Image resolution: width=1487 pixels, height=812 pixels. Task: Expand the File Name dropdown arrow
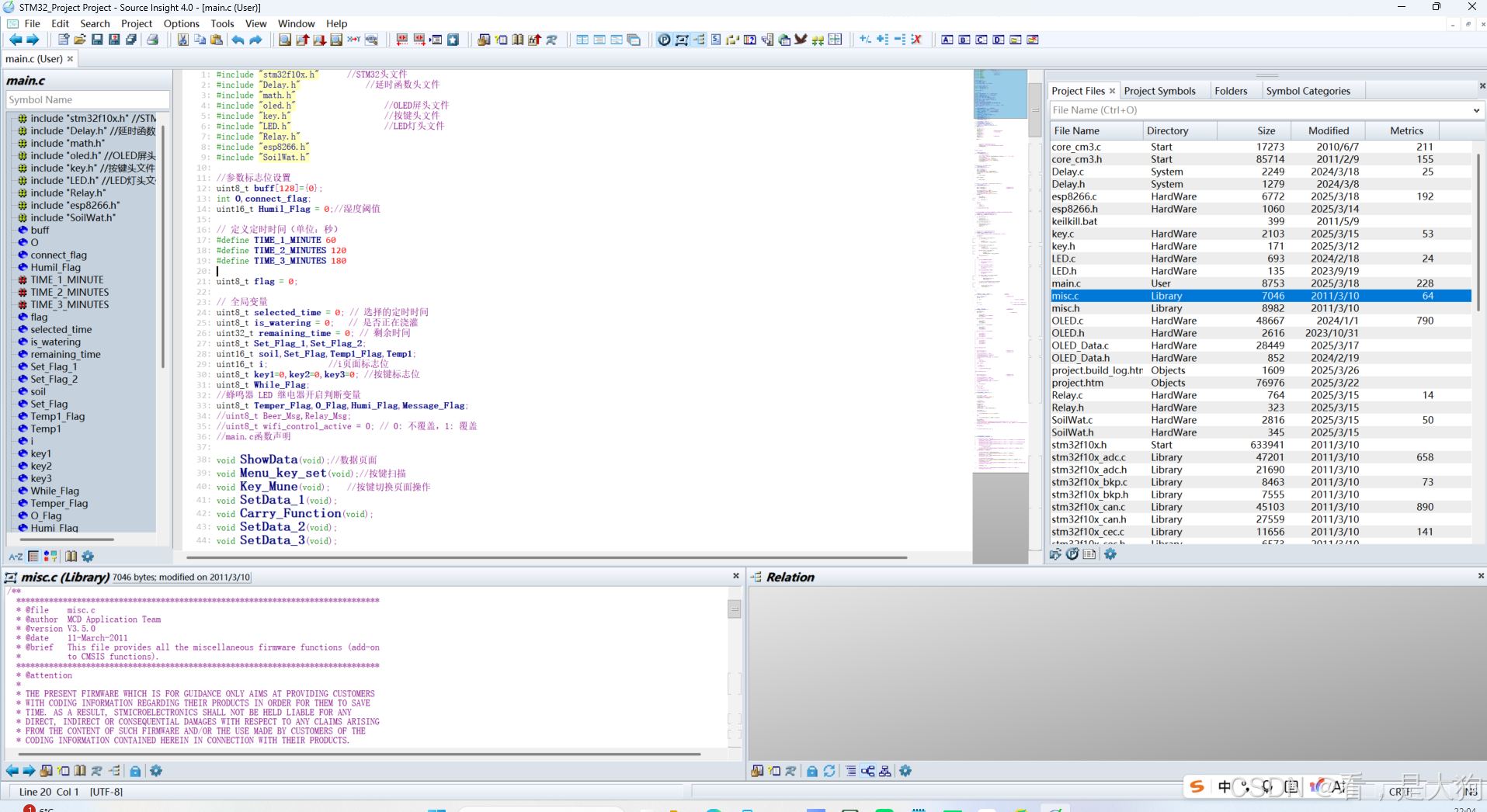coord(1476,110)
